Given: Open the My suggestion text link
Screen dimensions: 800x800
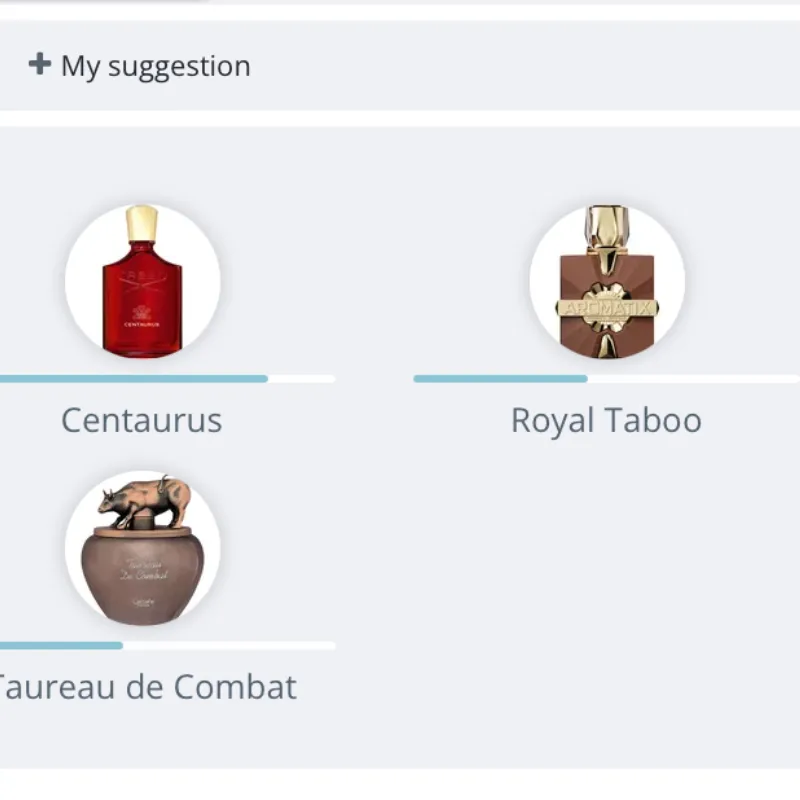Looking at the screenshot, I should [155, 66].
